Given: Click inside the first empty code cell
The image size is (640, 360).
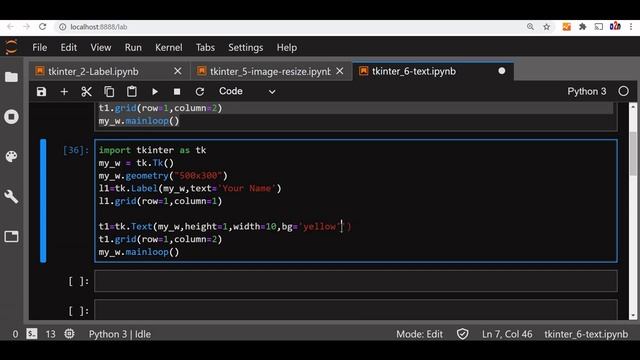Looking at the screenshot, I should click(356, 281).
